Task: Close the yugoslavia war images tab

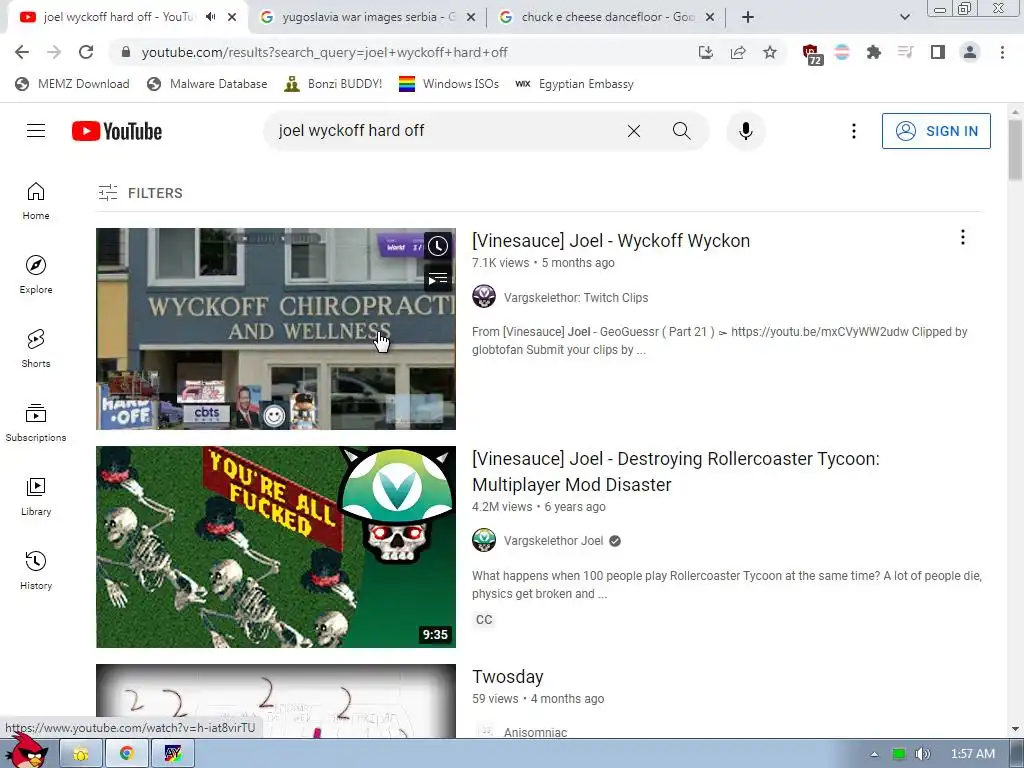Action: click(x=471, y=18)
